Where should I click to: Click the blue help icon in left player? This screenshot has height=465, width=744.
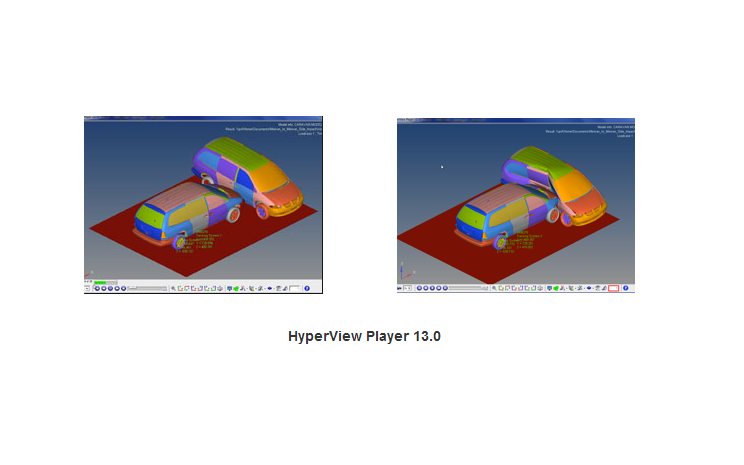[x=307, y=288]
